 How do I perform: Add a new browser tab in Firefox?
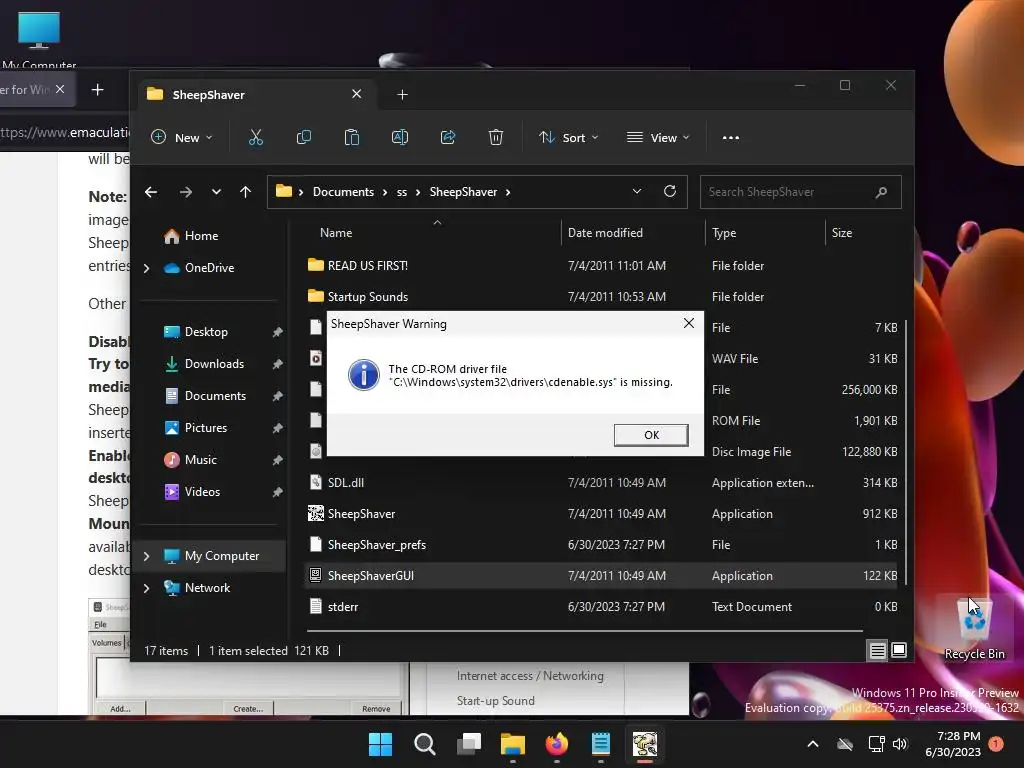(x=97, y=89)
